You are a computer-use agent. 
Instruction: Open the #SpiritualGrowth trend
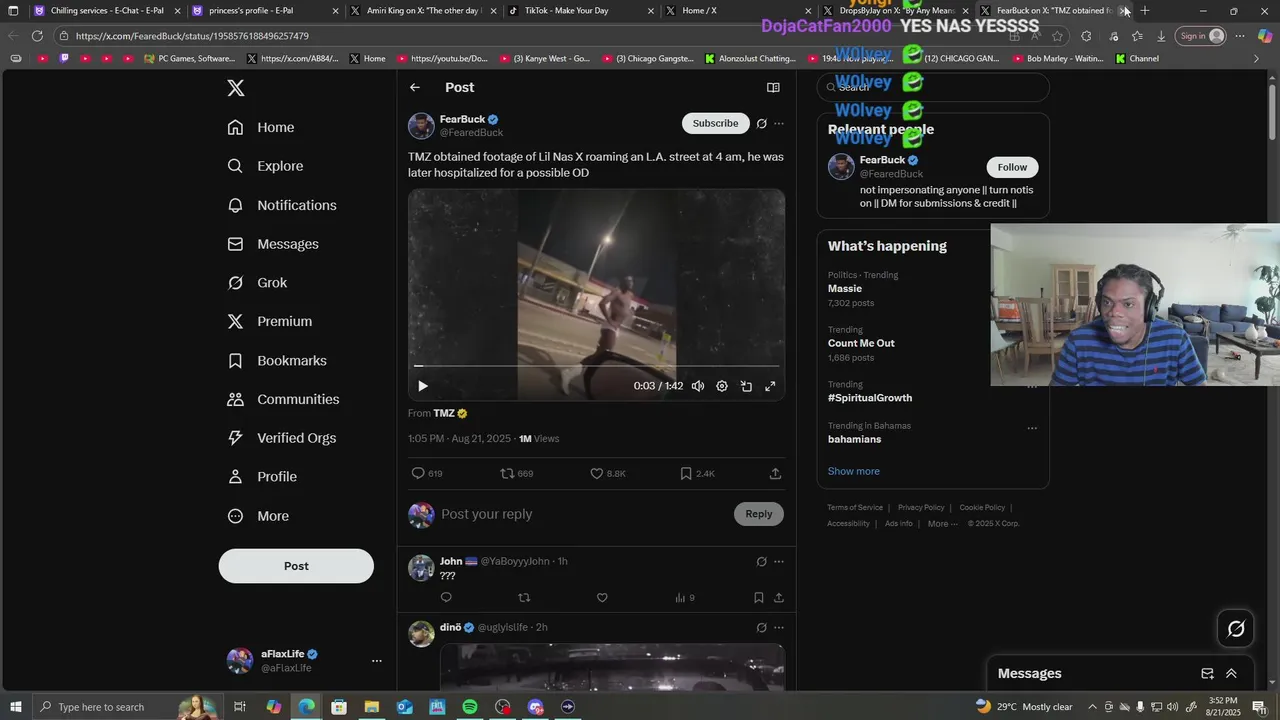pyautogui.click(x=870, y=397)
